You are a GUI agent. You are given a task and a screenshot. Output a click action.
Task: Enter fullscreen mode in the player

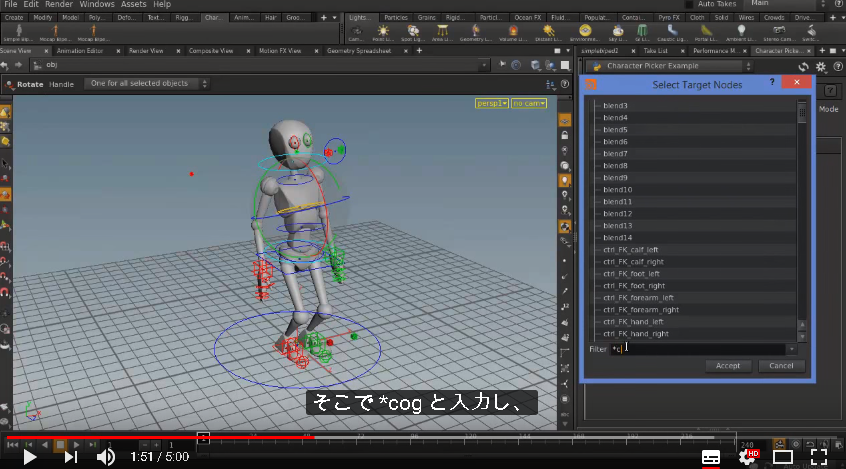pyautogui.click(x=818, y=457)
